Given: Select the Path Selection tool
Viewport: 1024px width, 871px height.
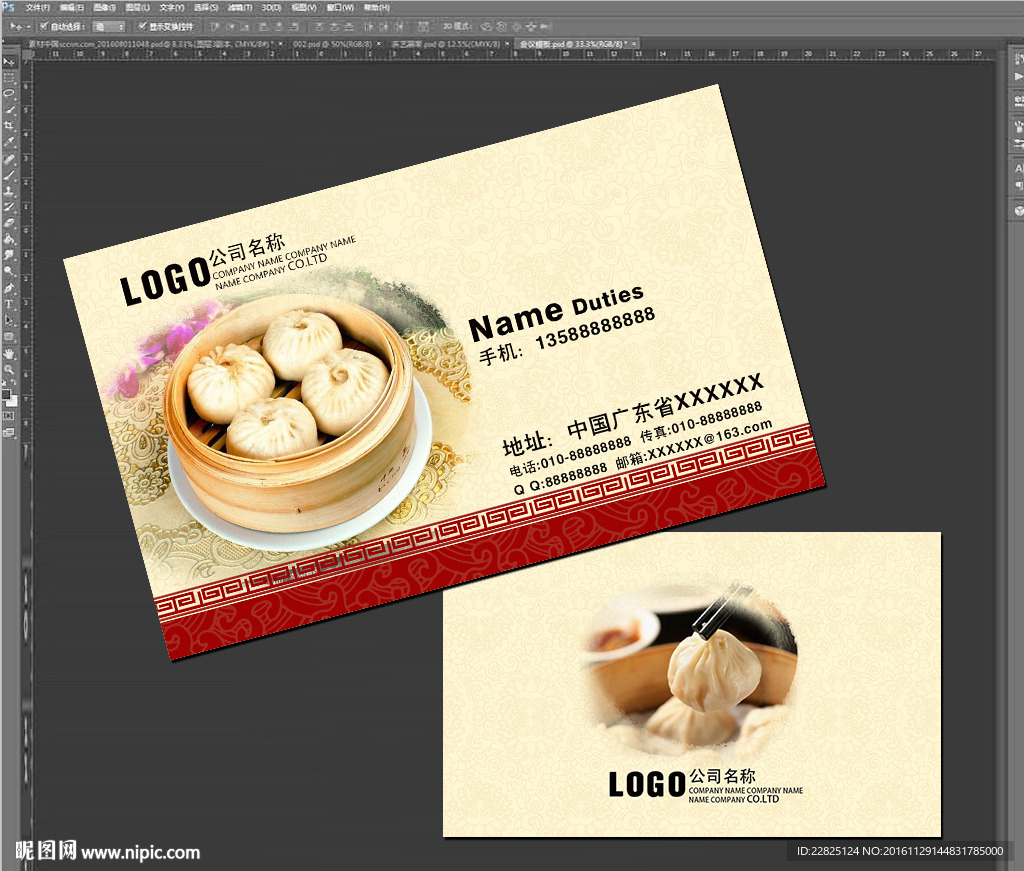Looking at the screenshot, I should click(8, 320).
